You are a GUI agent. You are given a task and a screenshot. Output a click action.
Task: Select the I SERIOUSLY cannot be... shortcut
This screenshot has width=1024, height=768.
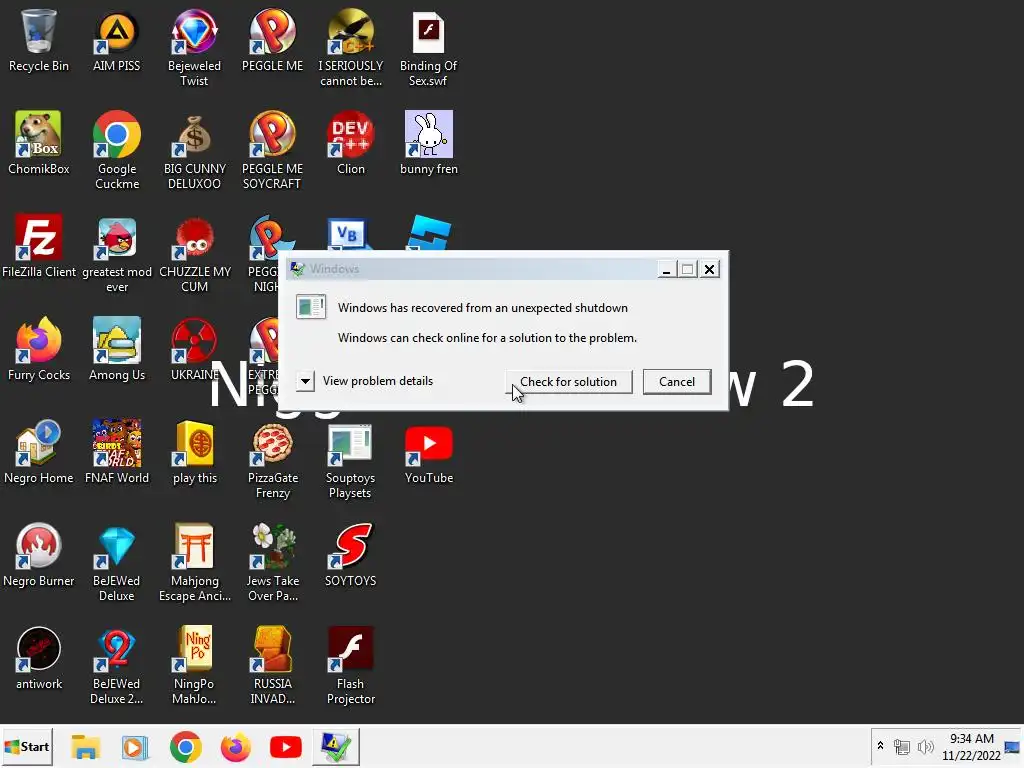pyautogui.click(x=351, y=47)
